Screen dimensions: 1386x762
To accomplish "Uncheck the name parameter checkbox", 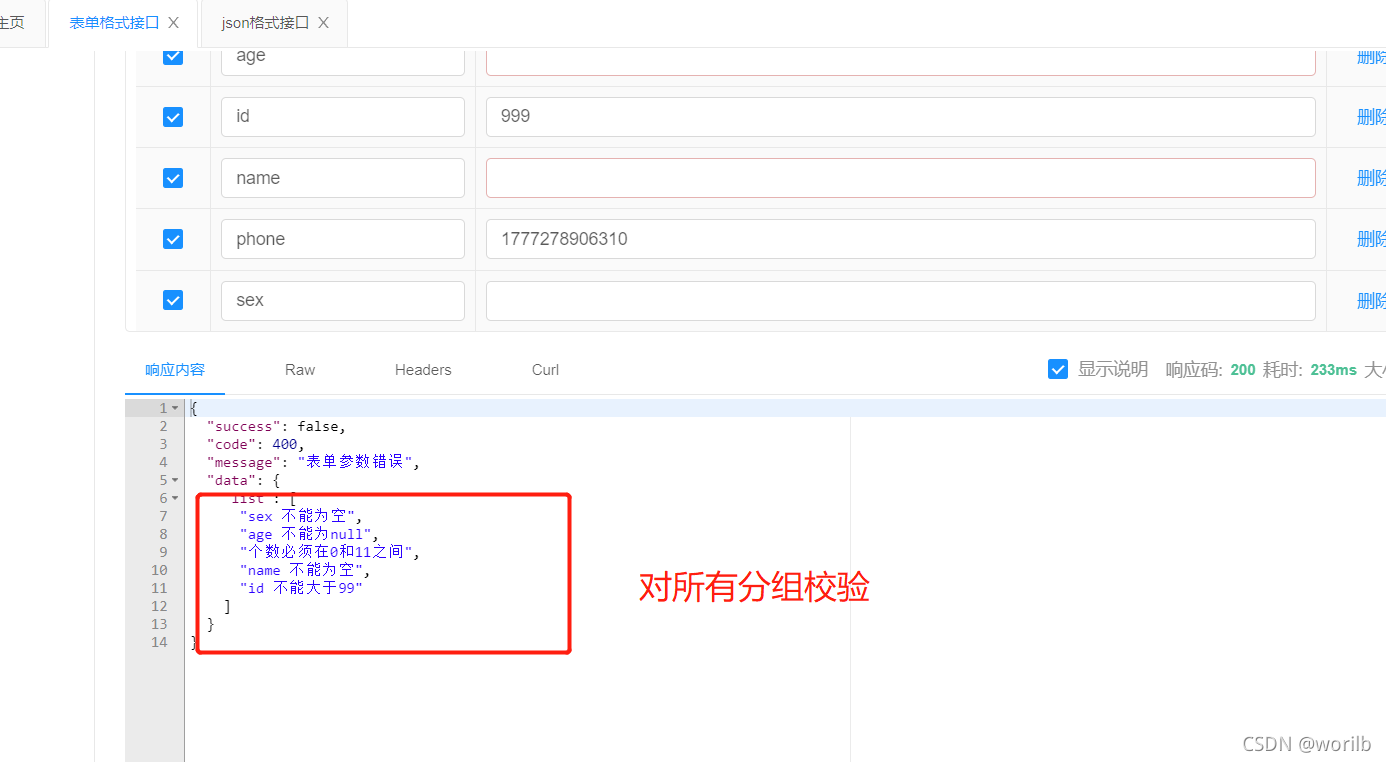I will 173,178.
